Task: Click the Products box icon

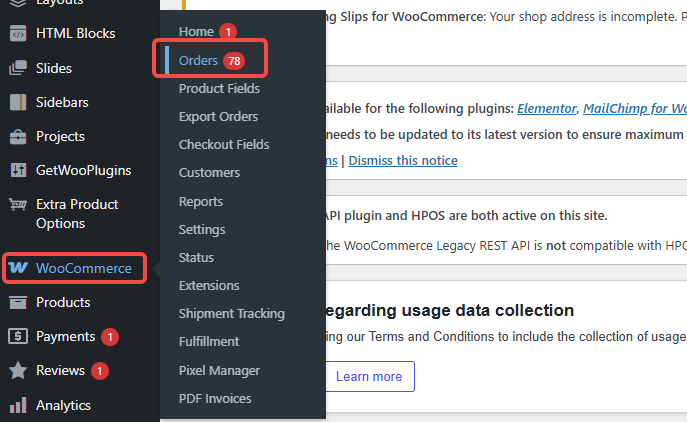Action: point(18,302)
